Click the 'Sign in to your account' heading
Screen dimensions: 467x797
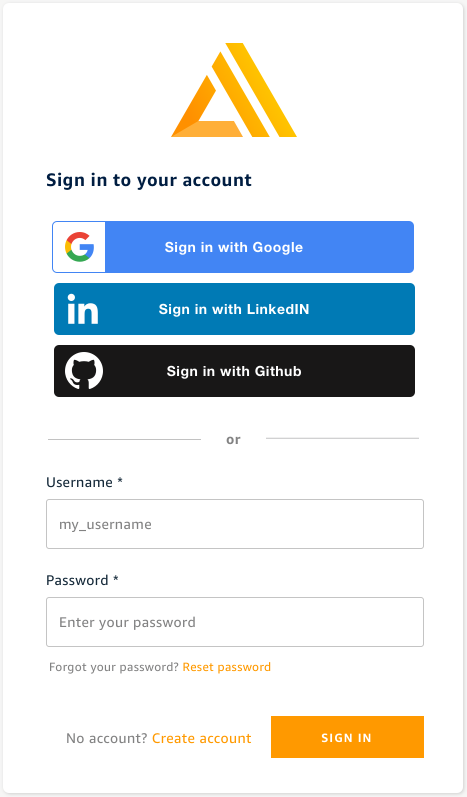[149, 180]
